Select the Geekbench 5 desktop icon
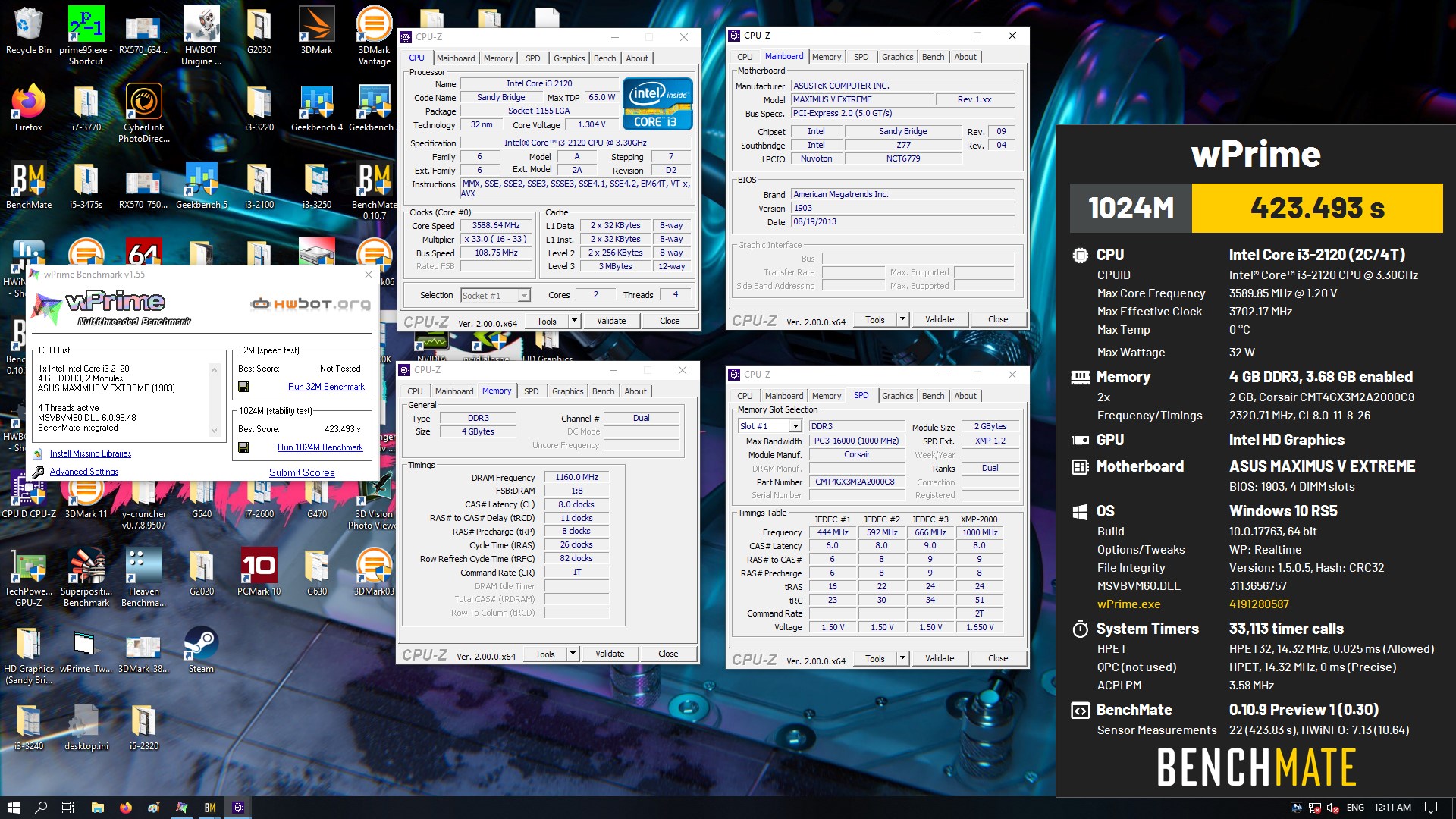The width and height of the screenshot is (1456, 819). click(x=201, y=186)
